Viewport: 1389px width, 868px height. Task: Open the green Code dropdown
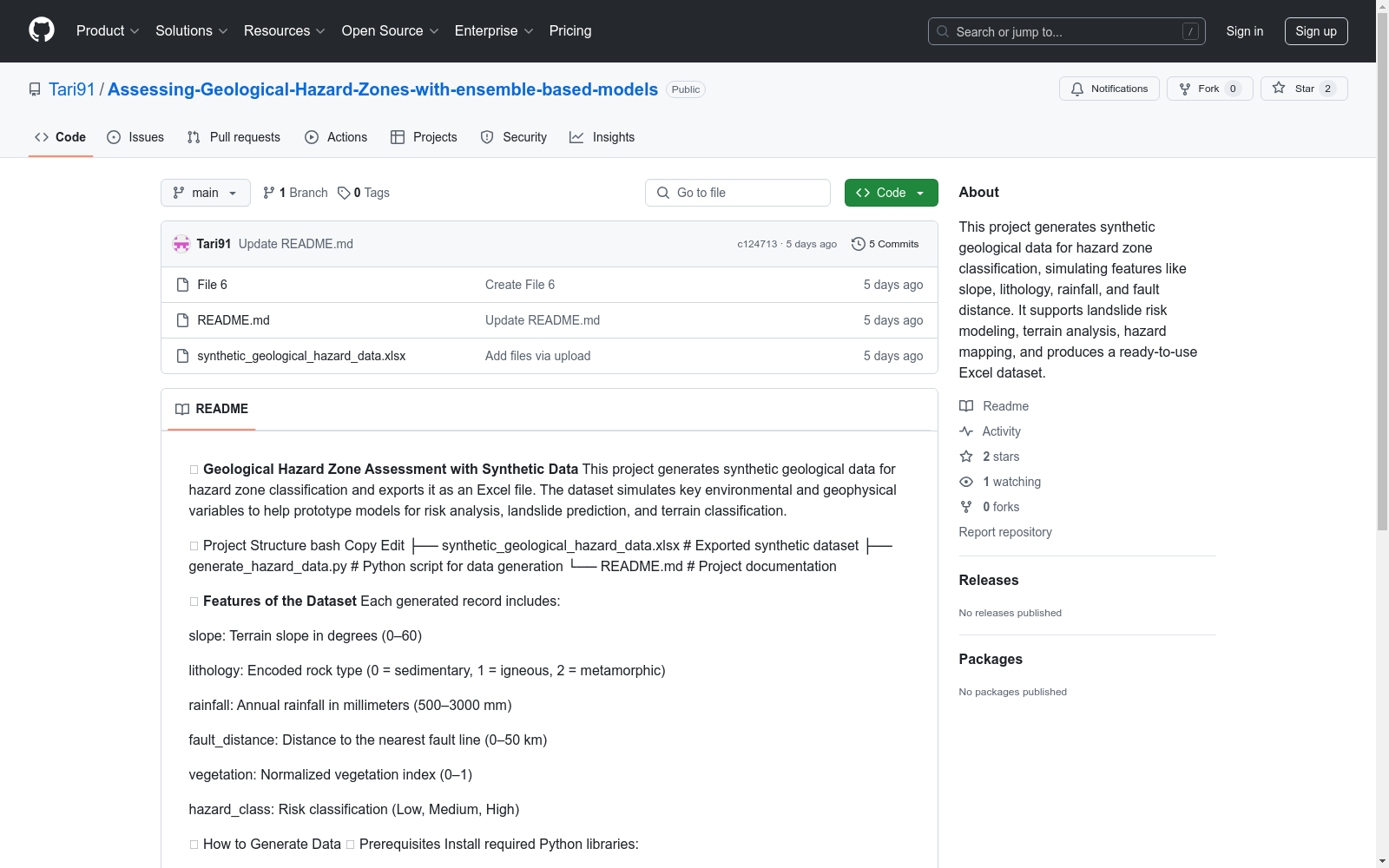(x=891, y=193)
